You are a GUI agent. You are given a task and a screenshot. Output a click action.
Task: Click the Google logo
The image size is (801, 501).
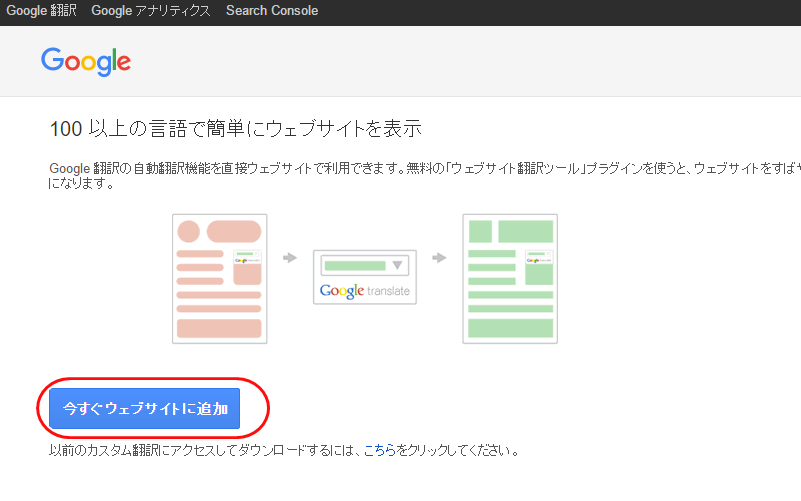tap(86, 62)
